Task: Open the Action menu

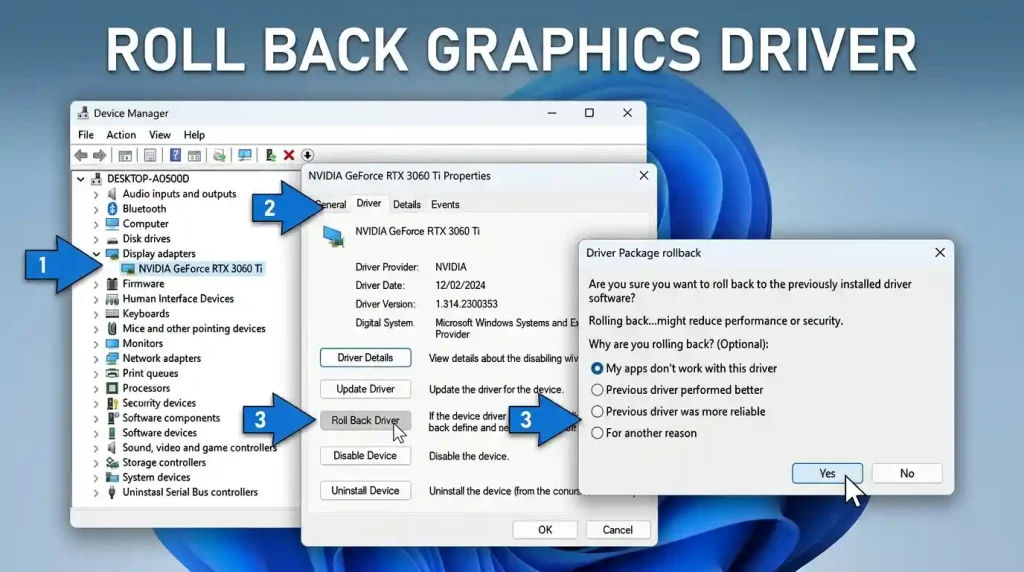Action: click(121, 135)
